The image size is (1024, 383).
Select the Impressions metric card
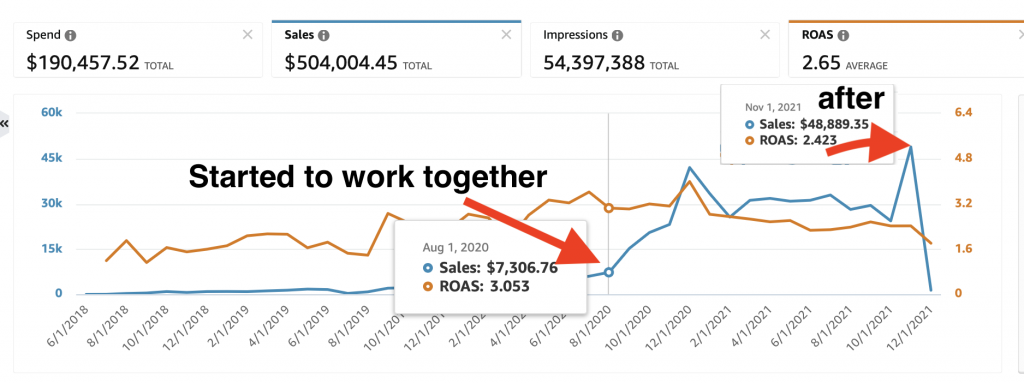655,50
